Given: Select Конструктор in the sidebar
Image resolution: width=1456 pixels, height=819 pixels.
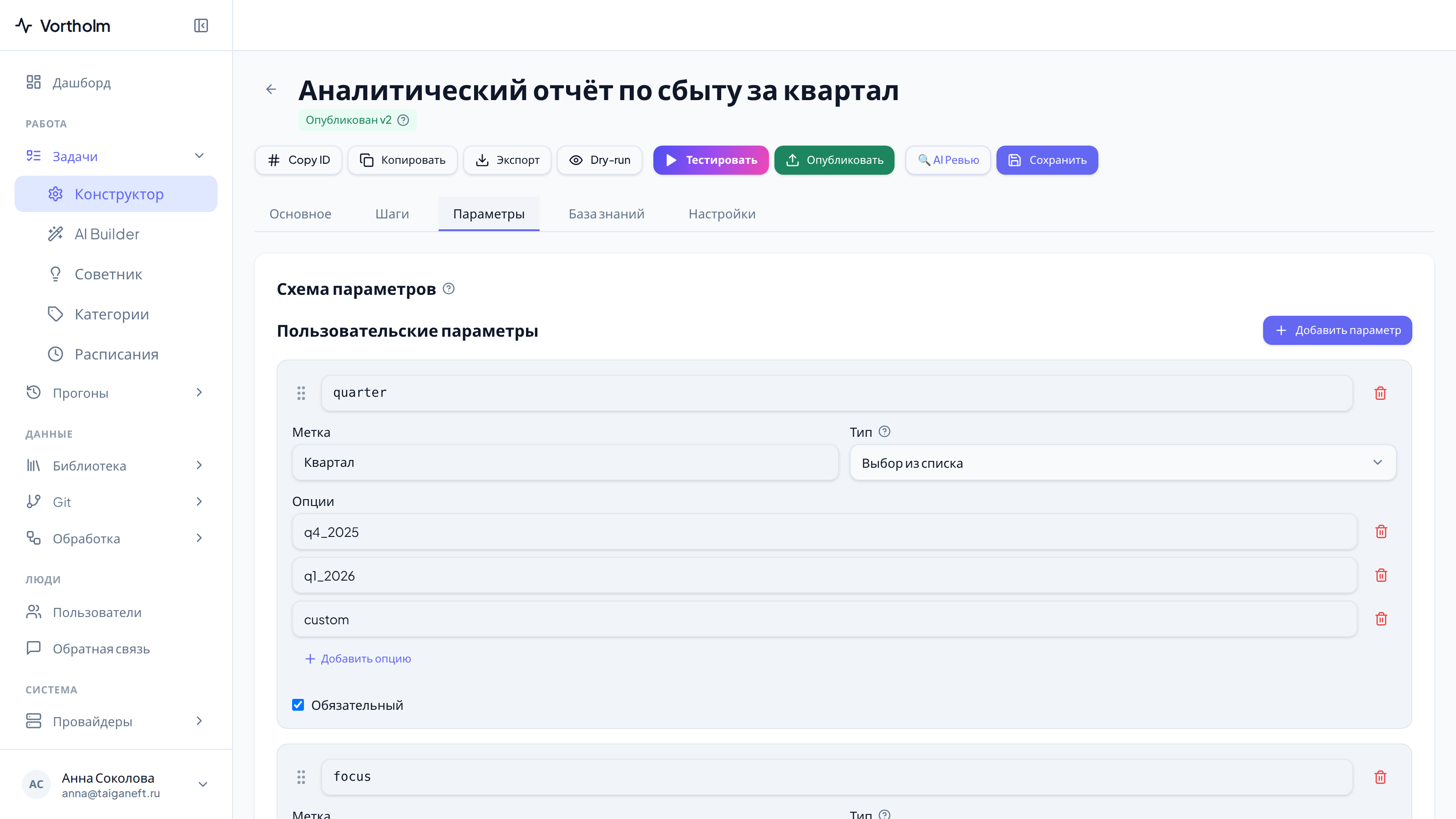Looking at the screenshot, I should point(116,194).
